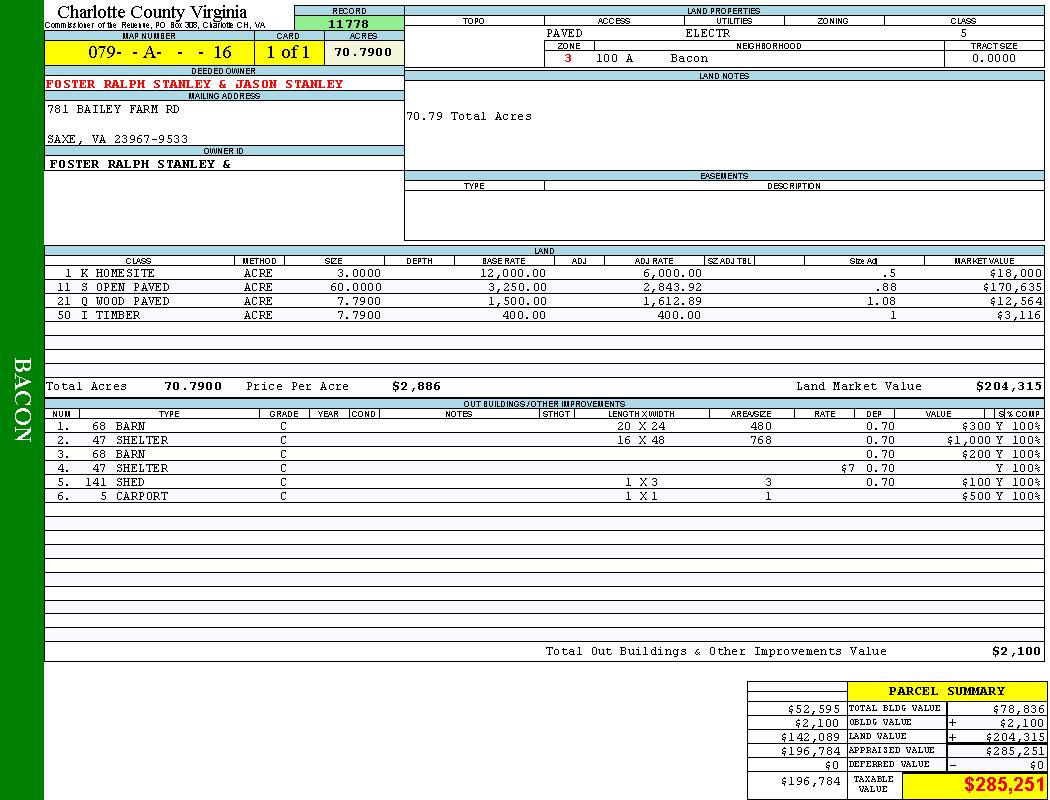Click the green BACON sidebar label
1050x800 pixels.
[x=22, y=400]
